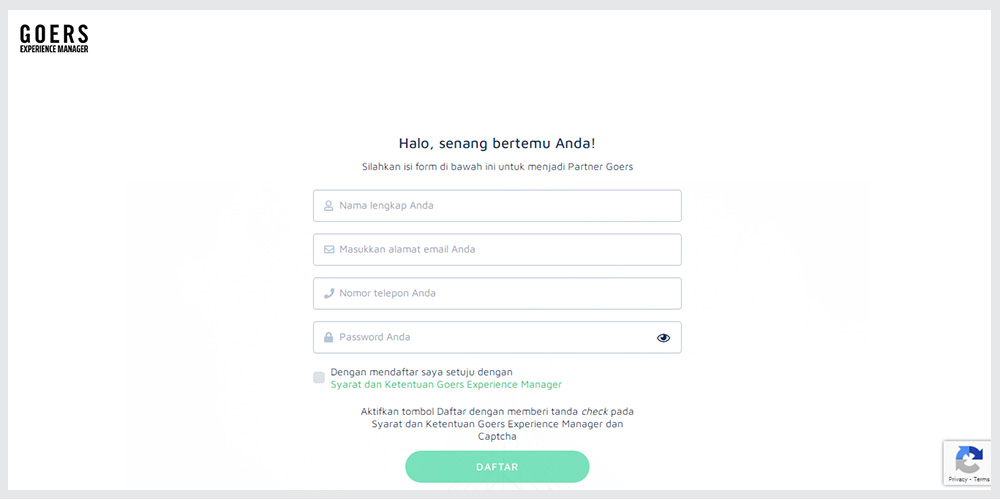This screenshot has width=1000, height=500.
Task: Show password using the eye icon
Action: (x=663, y=338)
